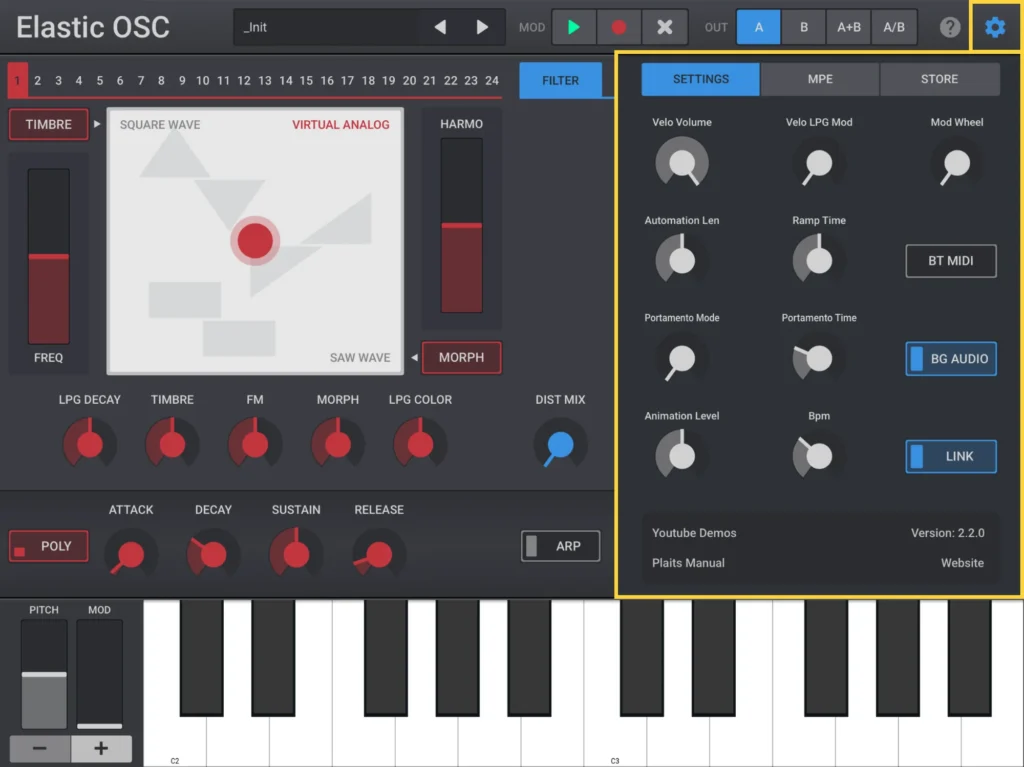Toggle the POLY mode button
1024x767 pixels.
click(48, 546)
